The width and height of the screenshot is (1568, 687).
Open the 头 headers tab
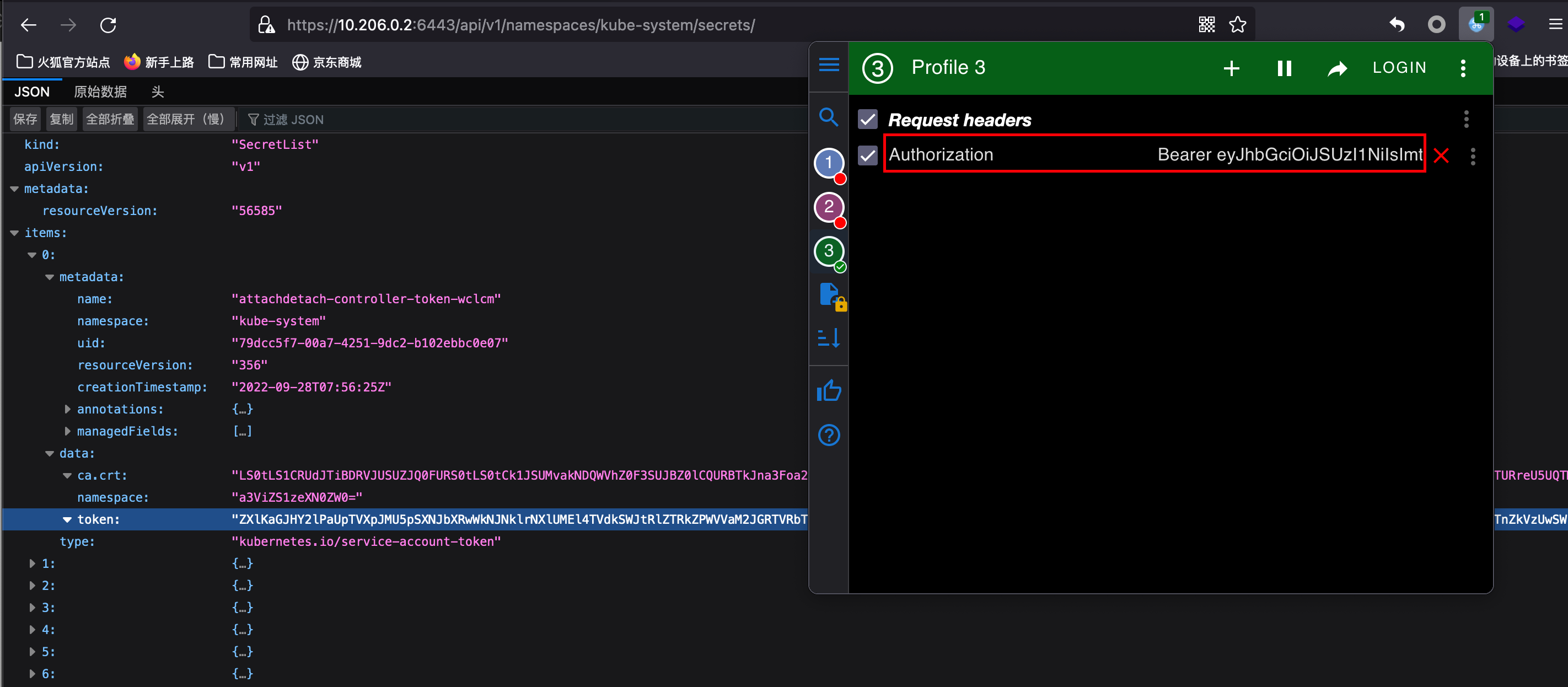tap(157, 92)
